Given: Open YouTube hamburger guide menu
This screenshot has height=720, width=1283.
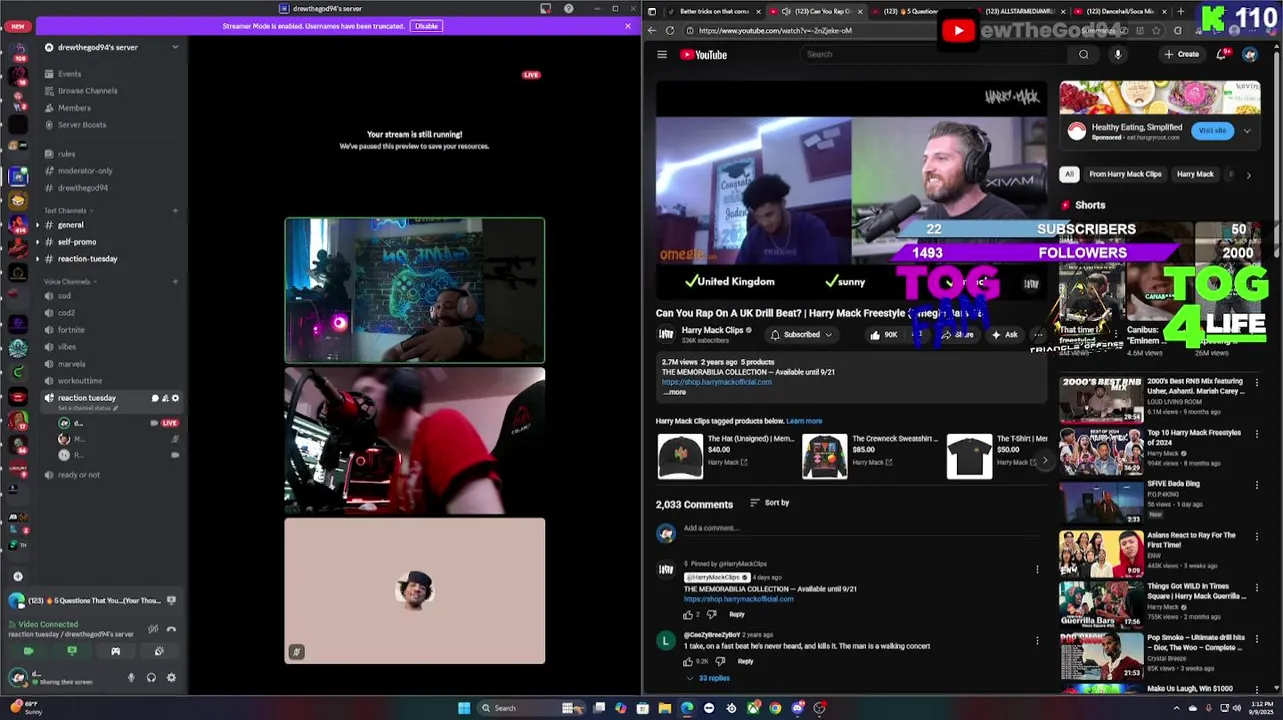Looking at the screenshot, I should [662, 55].
